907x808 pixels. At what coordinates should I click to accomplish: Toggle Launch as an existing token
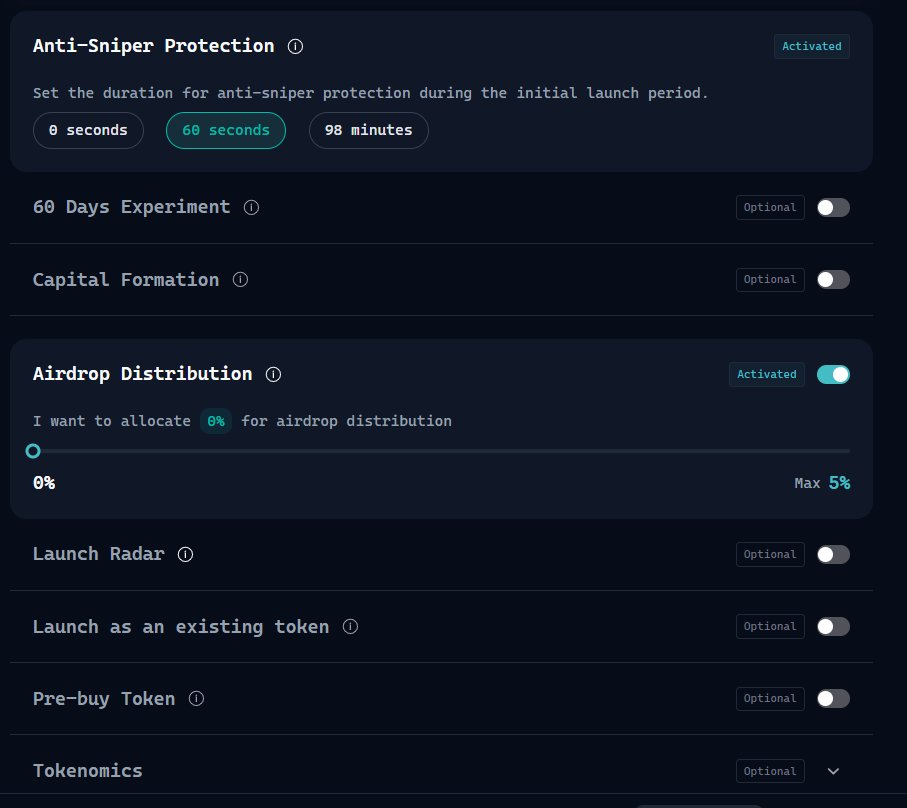[x=833, y=626]
